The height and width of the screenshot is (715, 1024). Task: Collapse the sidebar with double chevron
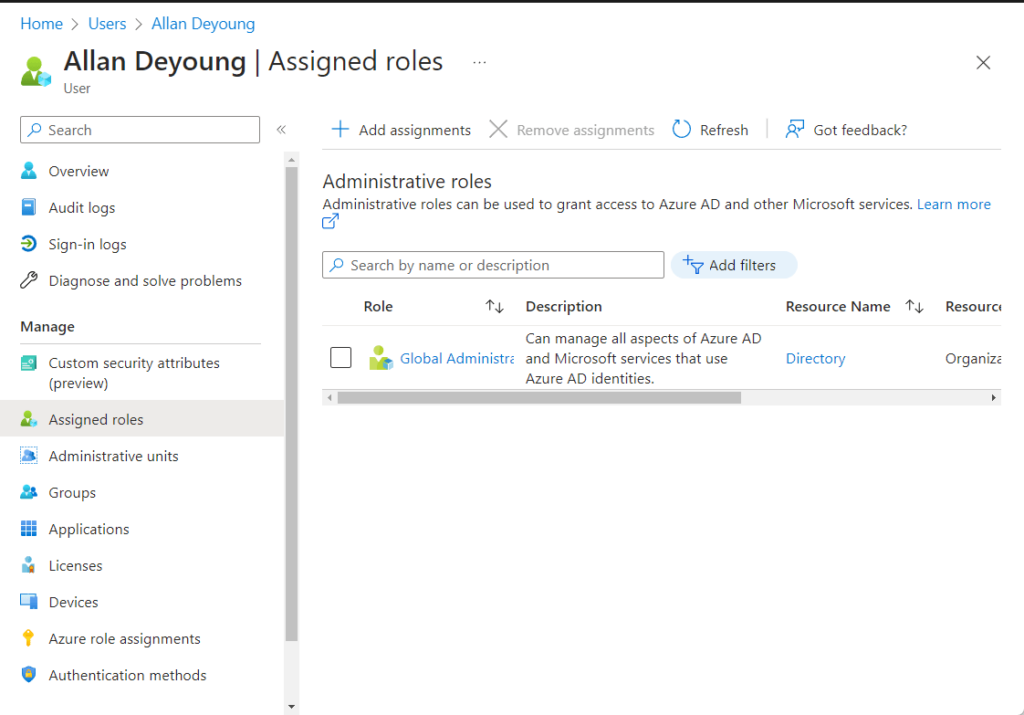point(281,129)
